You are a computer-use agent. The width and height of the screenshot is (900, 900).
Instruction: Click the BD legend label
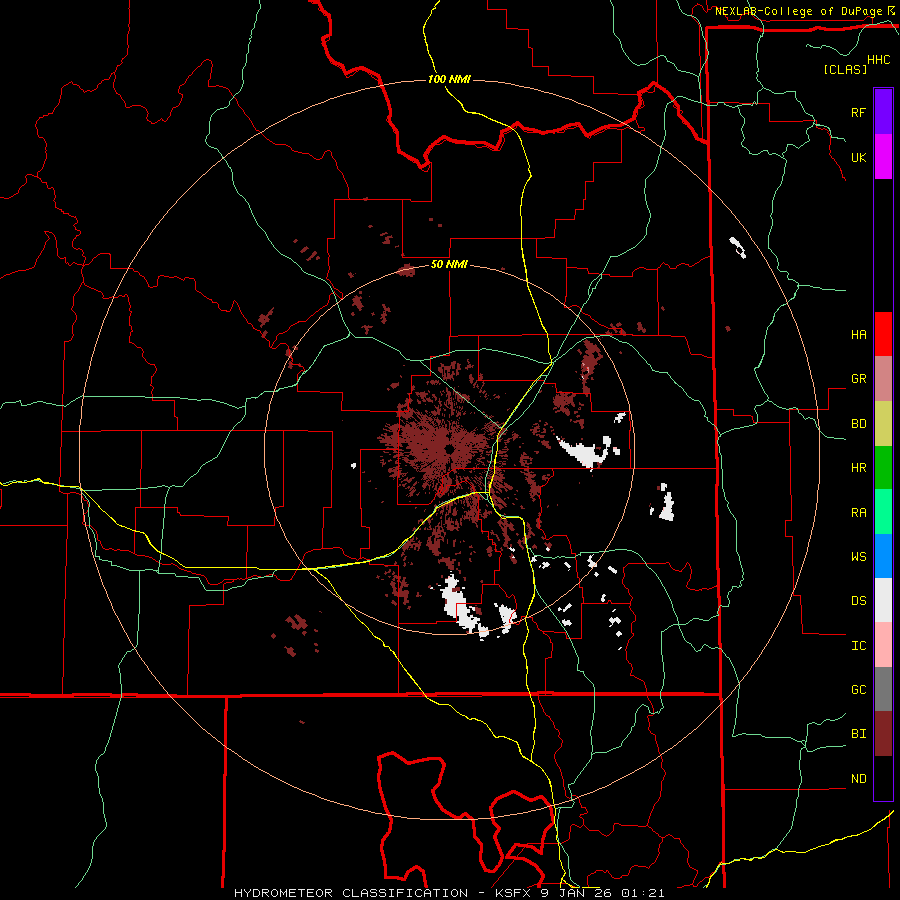pos(858,424)
